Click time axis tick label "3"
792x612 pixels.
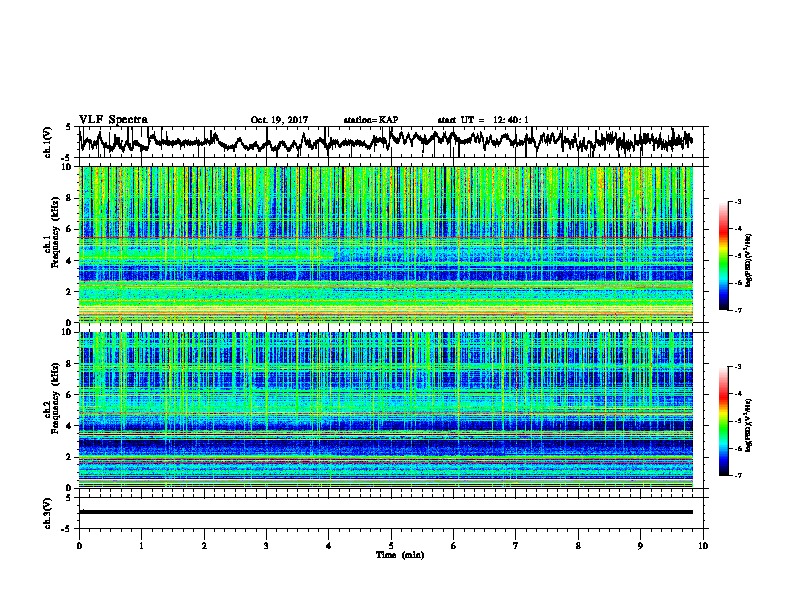tap(266, 546)
